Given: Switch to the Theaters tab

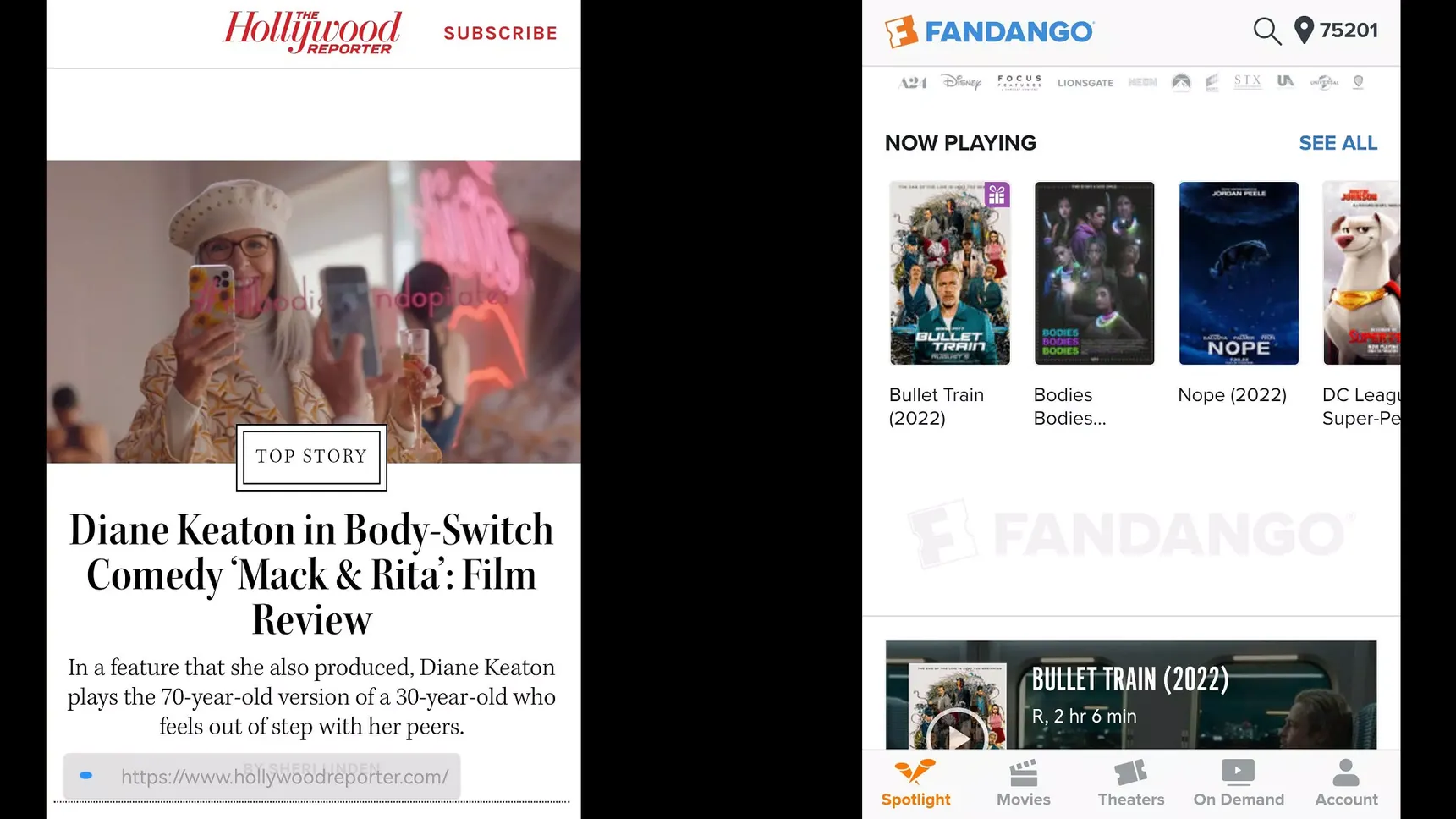Looking at the screenshot, I should click(1130, 783).
